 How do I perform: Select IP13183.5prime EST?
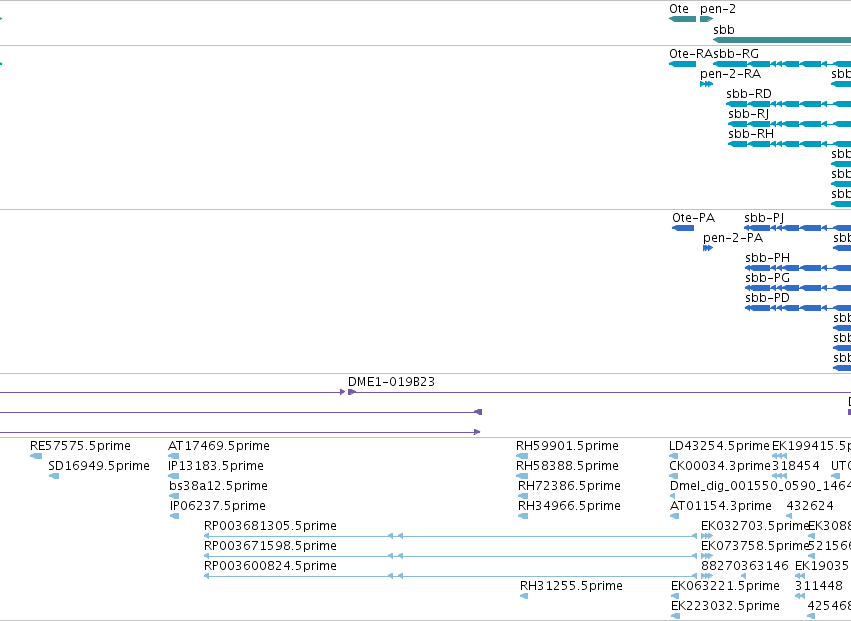coord(174,476)
